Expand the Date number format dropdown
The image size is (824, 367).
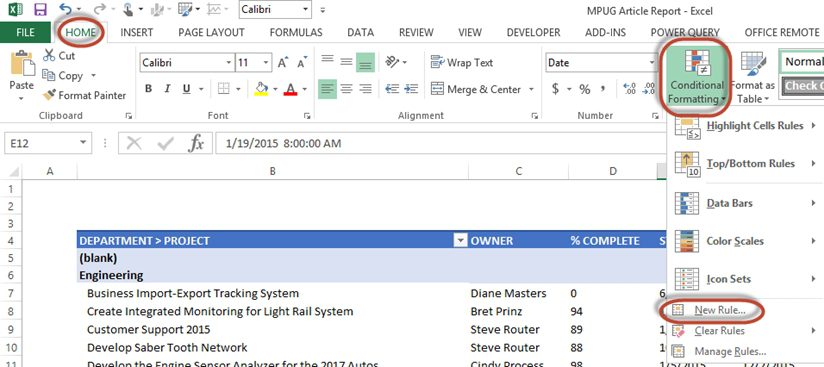coord(652,63)
